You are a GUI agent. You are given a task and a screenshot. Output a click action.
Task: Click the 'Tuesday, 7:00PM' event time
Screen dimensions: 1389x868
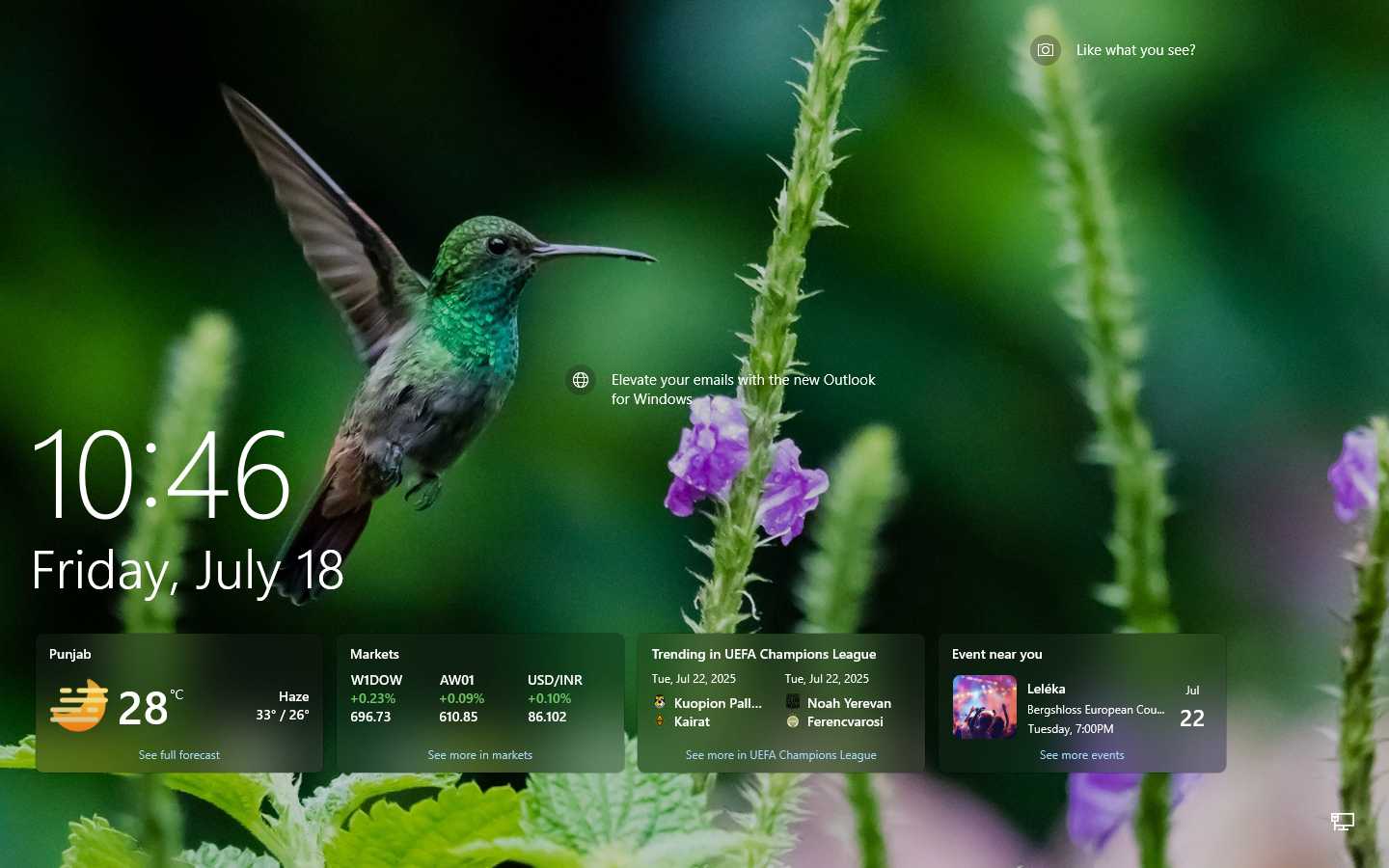[1071, 729]
